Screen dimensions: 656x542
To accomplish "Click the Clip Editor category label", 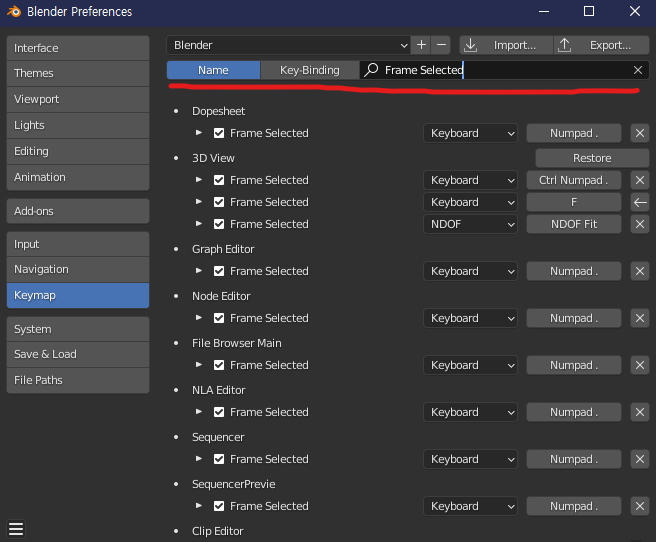I will 218,531.
